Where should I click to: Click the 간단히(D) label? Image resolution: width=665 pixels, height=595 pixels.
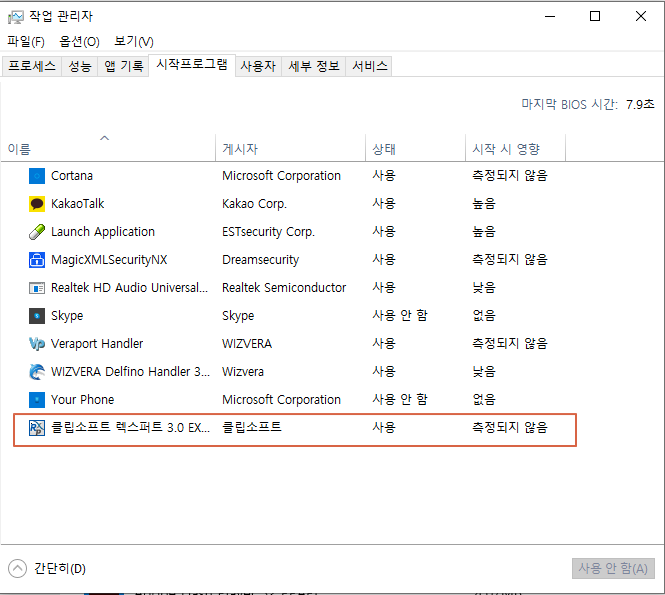coord(60,569)
